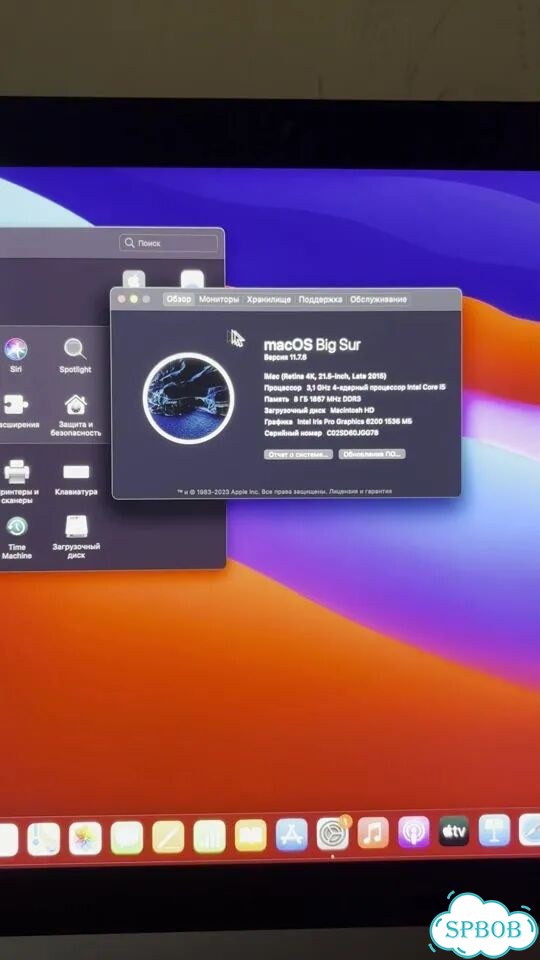Switch to the Мониторы tab
This screenshot has height=960, width=540.
pos(219,299)
